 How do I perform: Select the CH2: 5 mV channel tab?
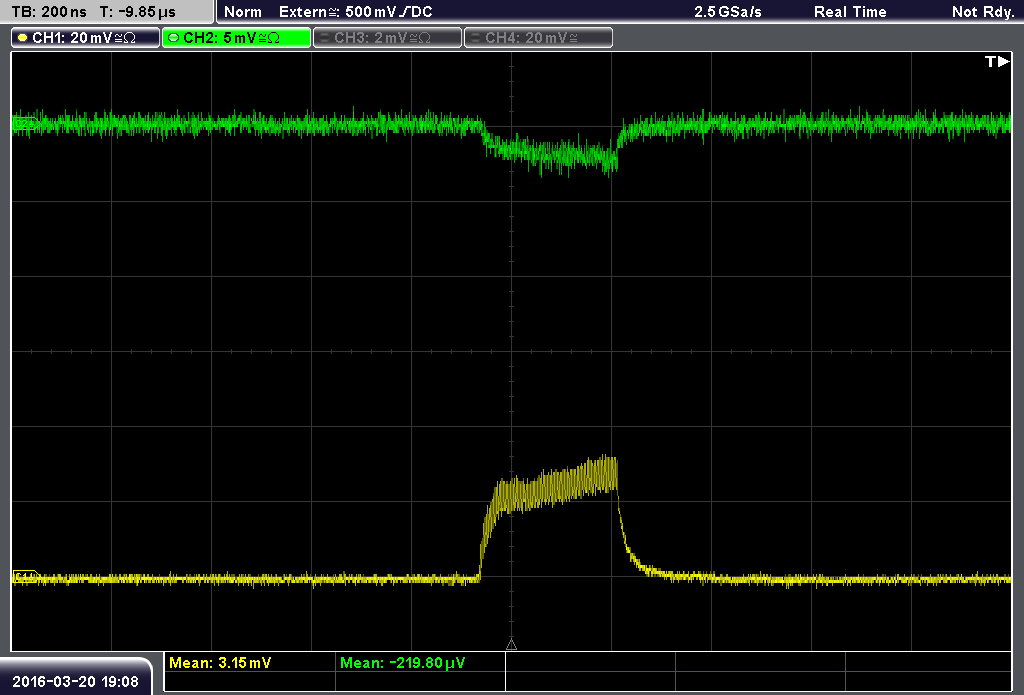pyautogui.click(x=236, y=38)
